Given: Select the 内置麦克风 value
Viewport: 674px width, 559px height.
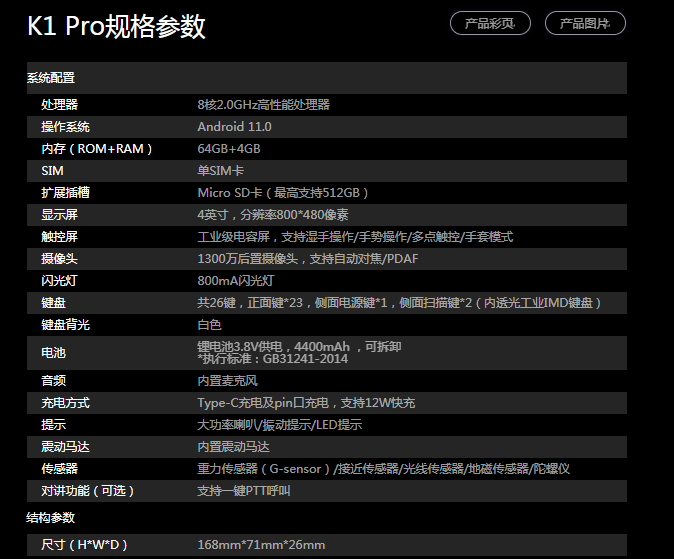Looking at the screenshot, I should [x=227, y=381].
